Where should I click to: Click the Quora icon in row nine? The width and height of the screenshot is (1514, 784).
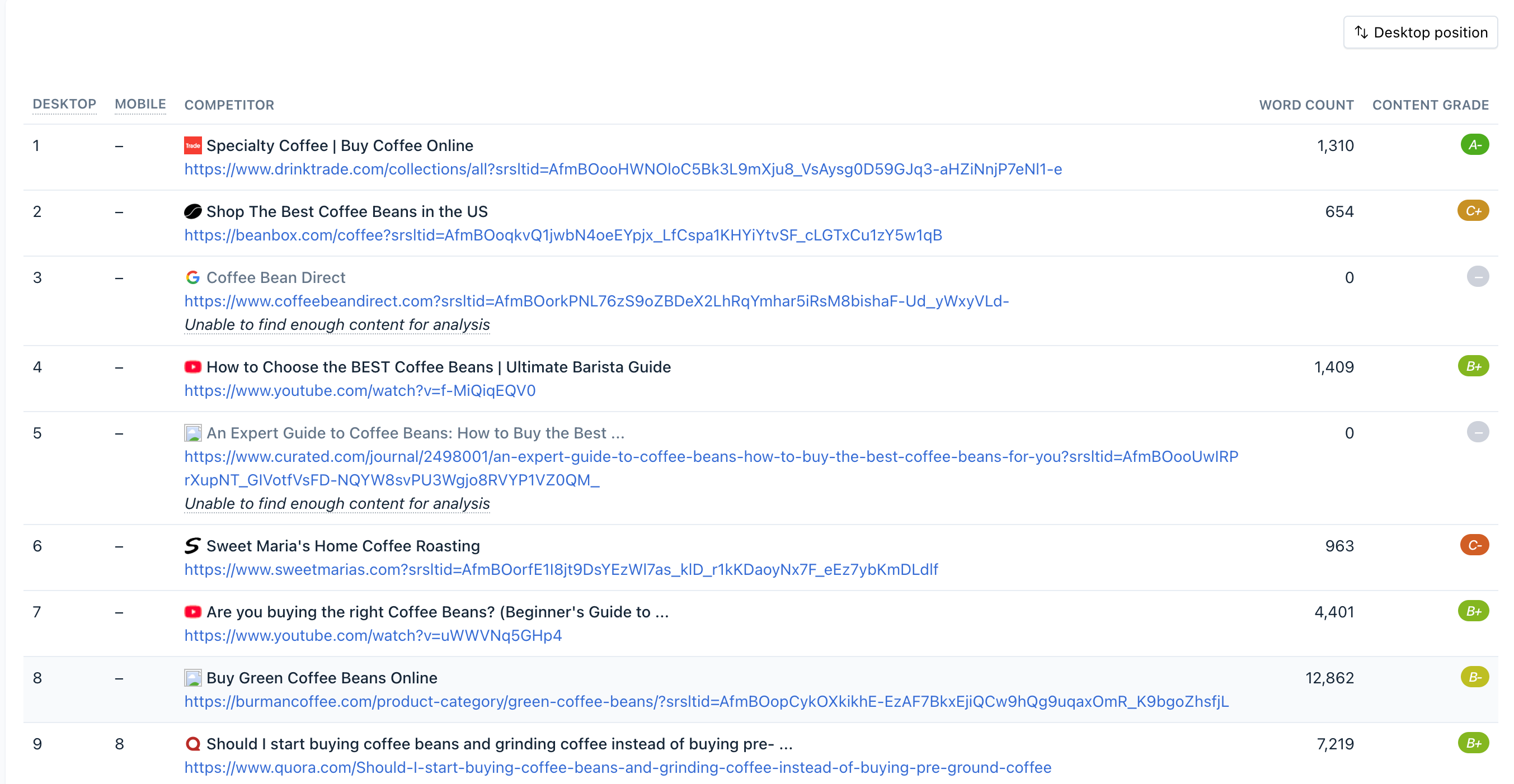tap(192, 744)
